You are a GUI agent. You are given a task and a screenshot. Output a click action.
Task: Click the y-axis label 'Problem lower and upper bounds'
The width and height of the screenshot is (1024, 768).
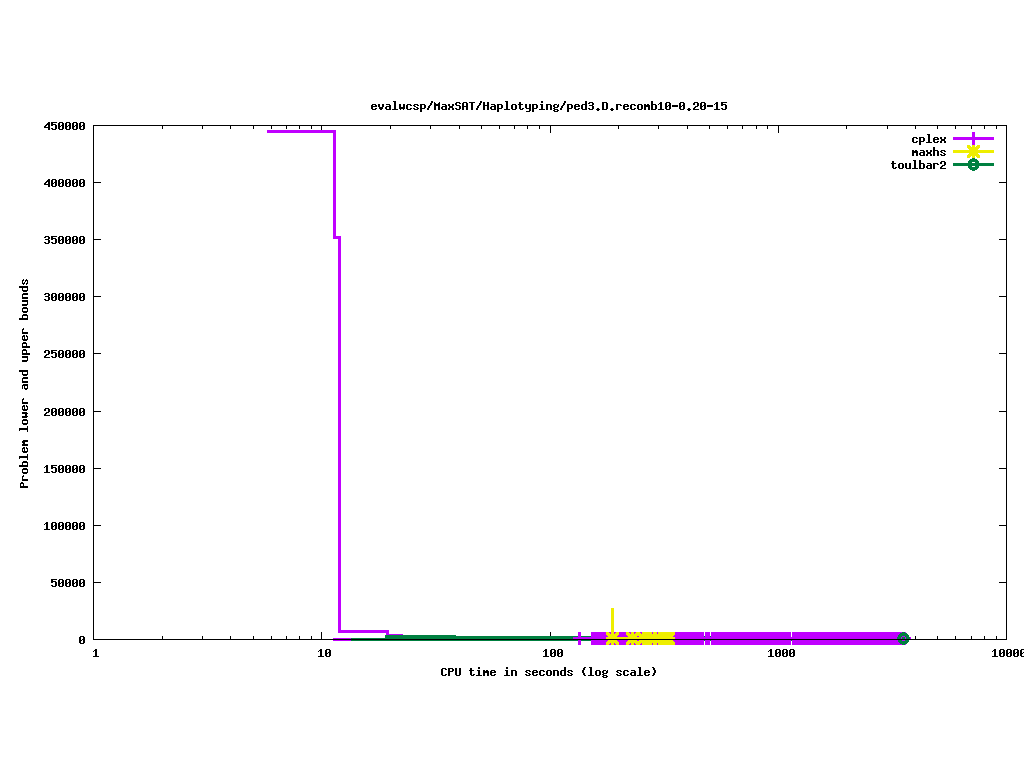[x=25, y=384]
